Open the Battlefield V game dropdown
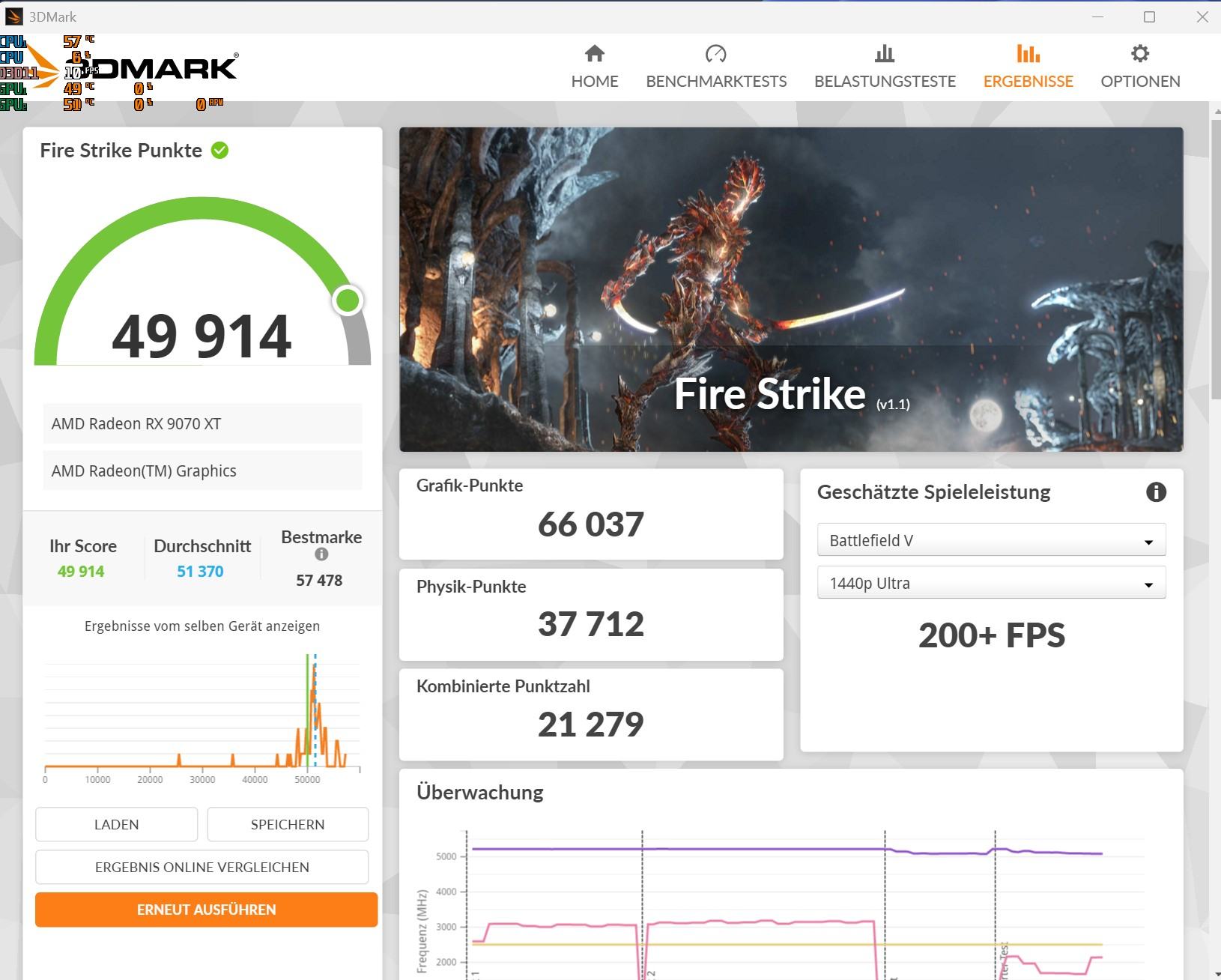 tap(991, 540)
